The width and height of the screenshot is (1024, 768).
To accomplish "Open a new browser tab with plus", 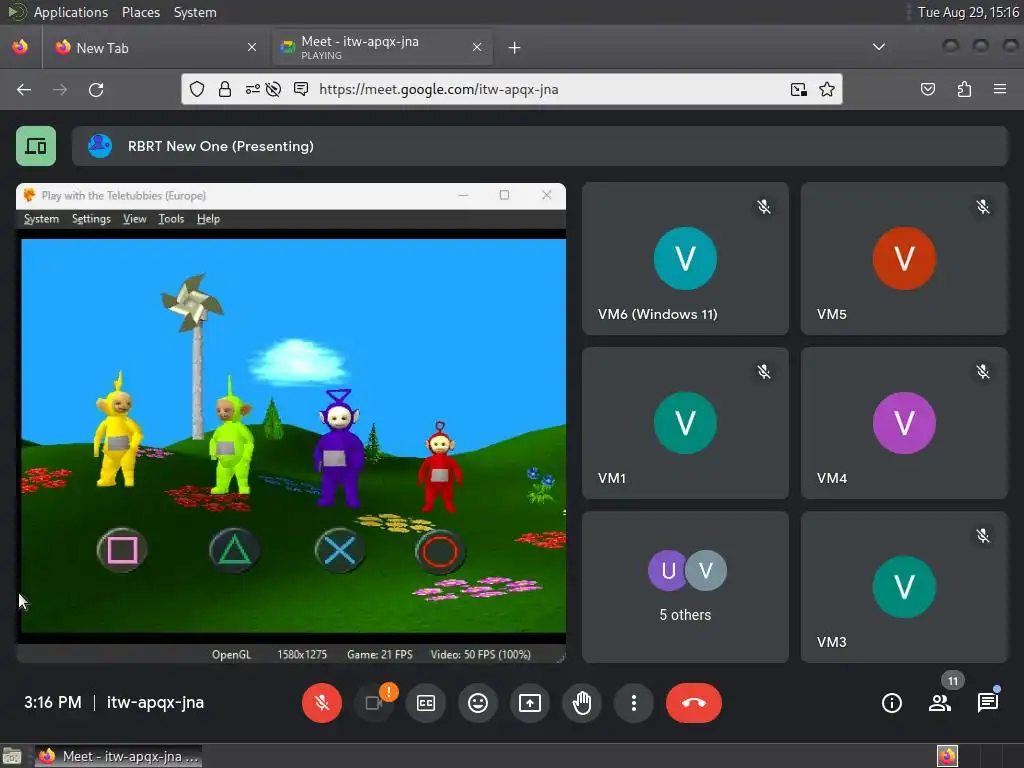I will pyautogui.click(x=515, y=48).
